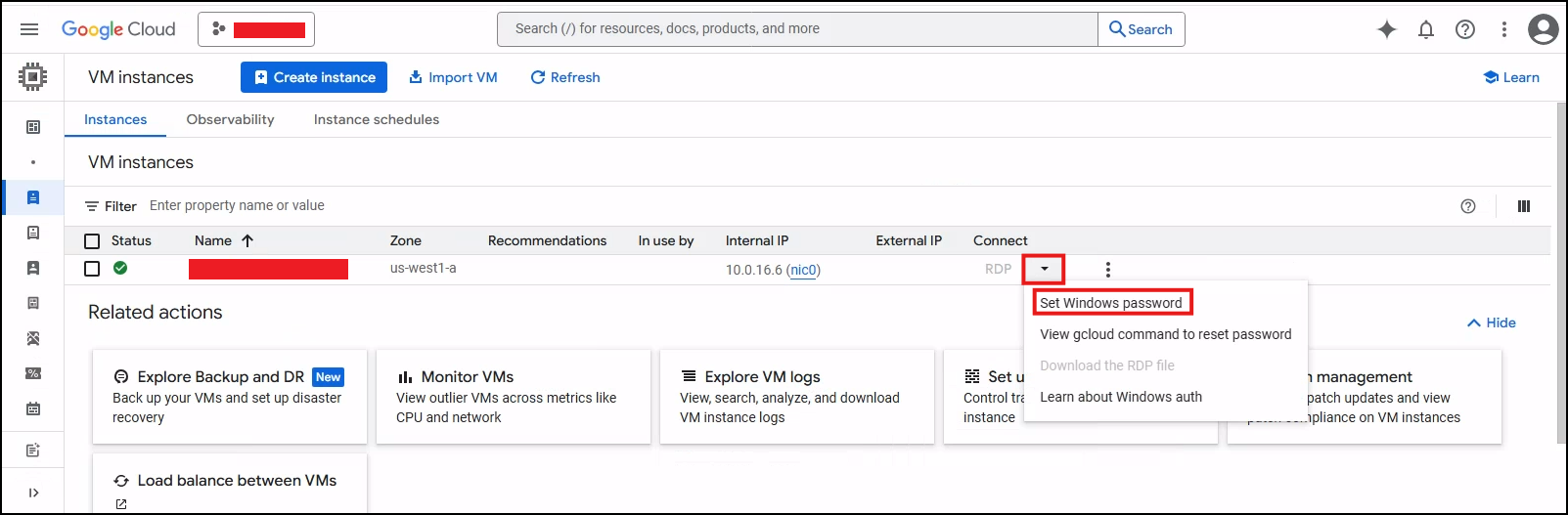Open column display options icon
Screen dimensions: 1568x515
(1523, 206)
